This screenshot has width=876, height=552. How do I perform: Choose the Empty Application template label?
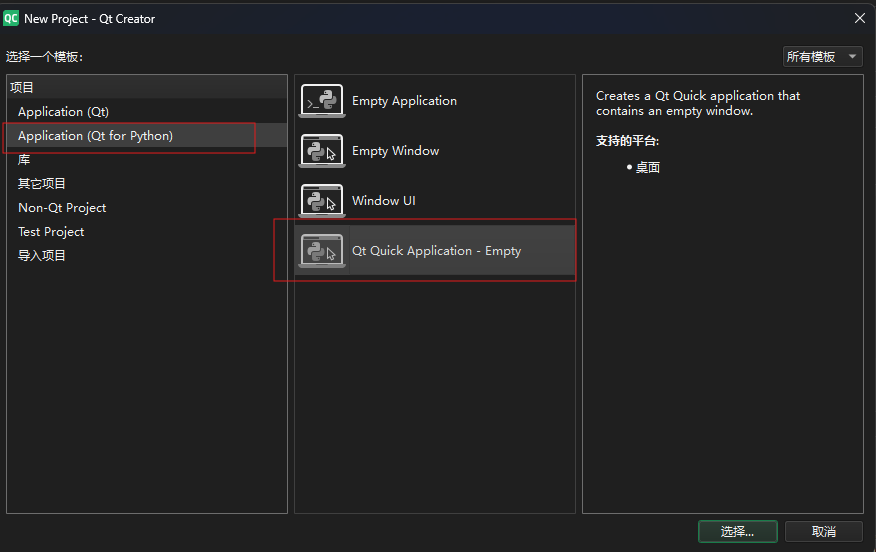(404, 101)
